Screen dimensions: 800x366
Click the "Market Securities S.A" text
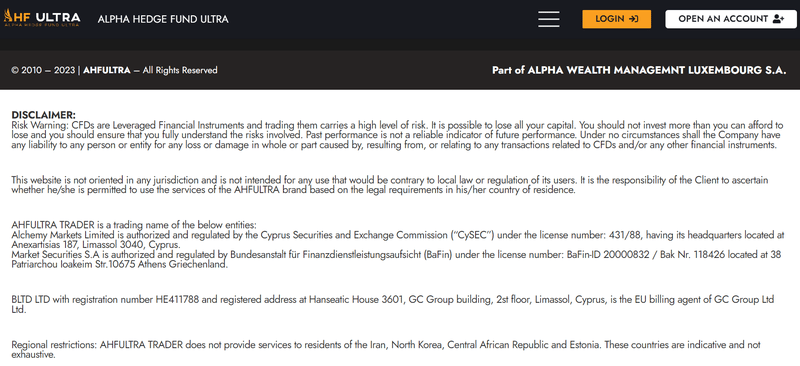tap(55, 255)
